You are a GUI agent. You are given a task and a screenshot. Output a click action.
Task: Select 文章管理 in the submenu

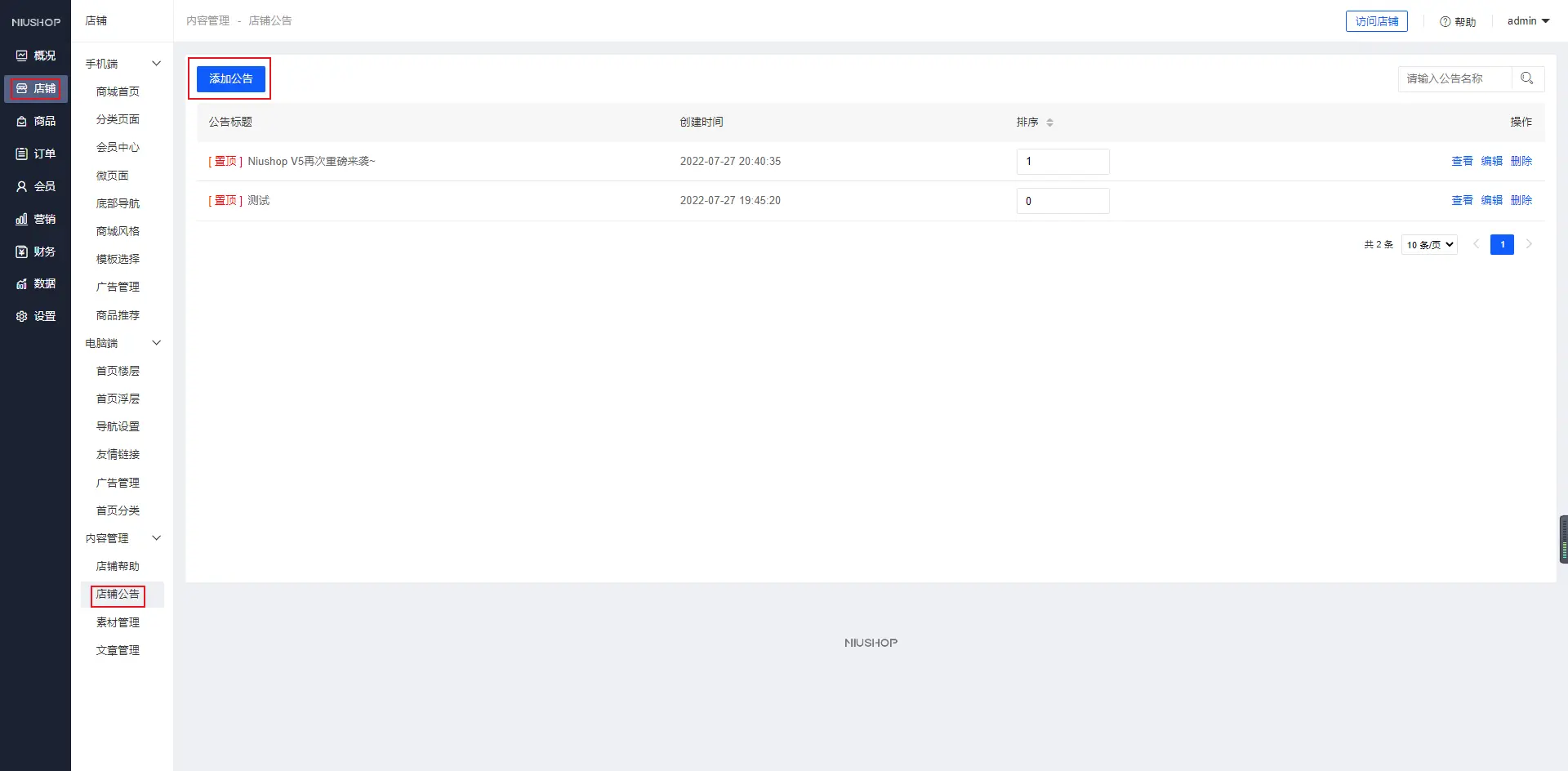(x=118, y=650)
